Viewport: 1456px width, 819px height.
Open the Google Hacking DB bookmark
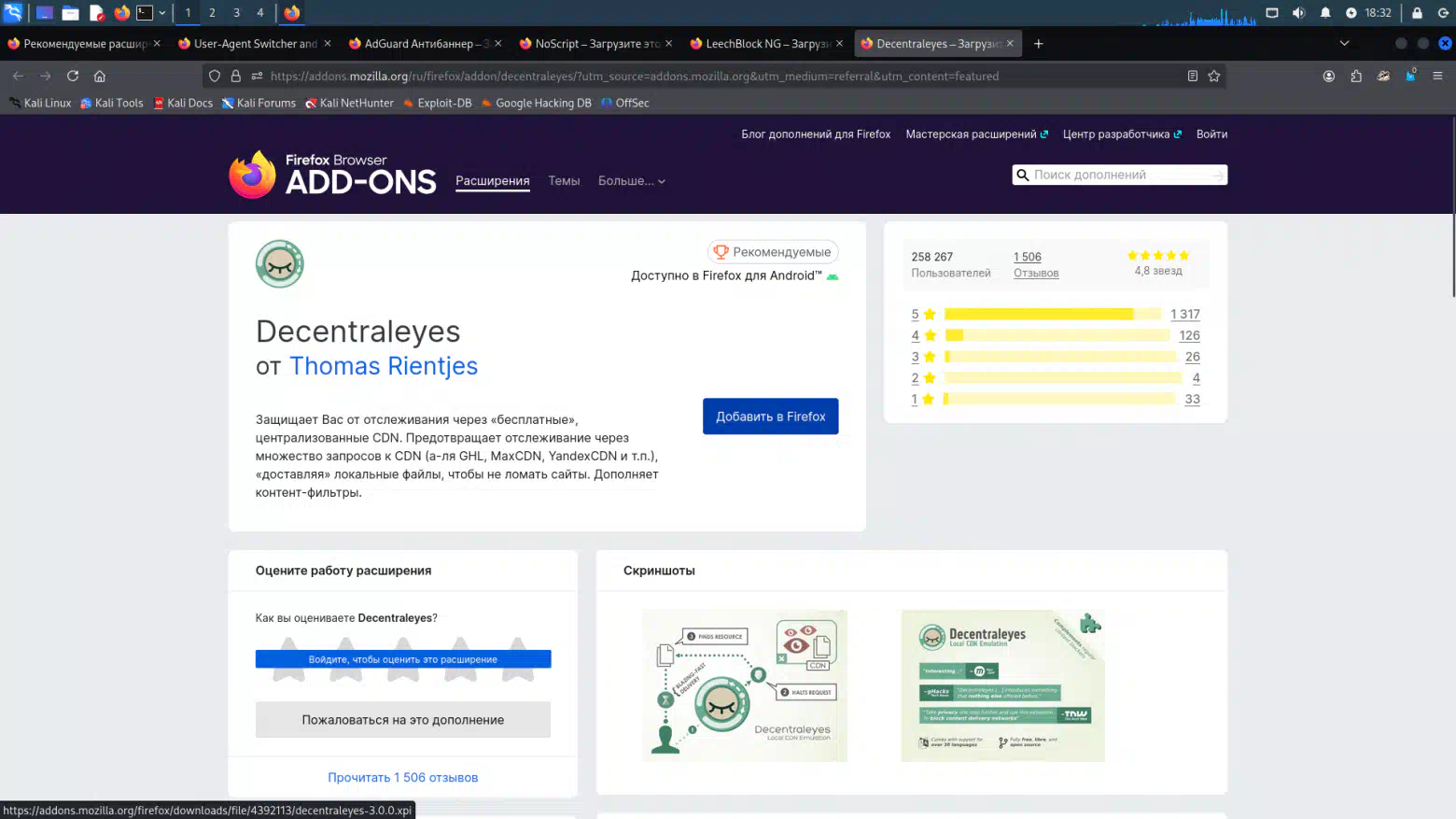(537, 103)
